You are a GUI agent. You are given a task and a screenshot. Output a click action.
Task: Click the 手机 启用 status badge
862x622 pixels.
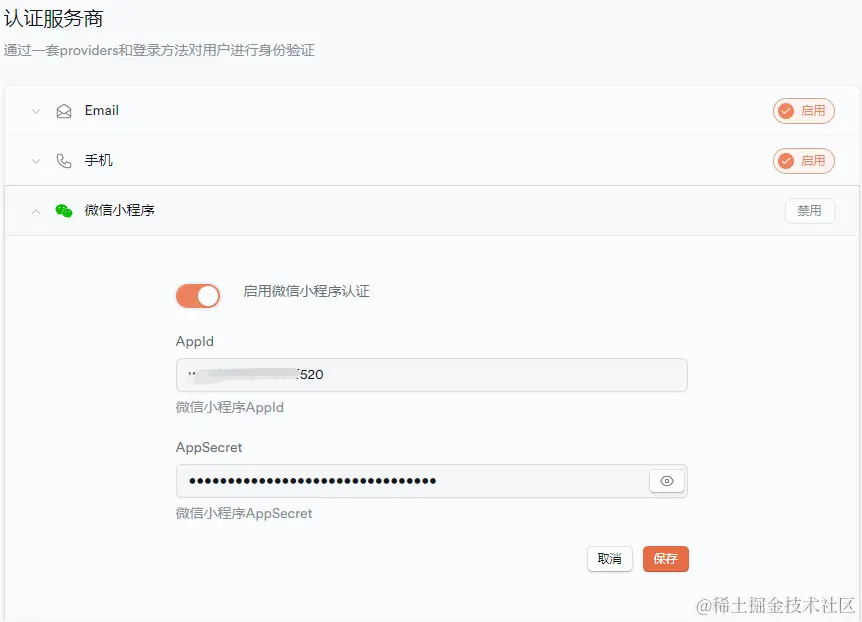coord(804,161)
